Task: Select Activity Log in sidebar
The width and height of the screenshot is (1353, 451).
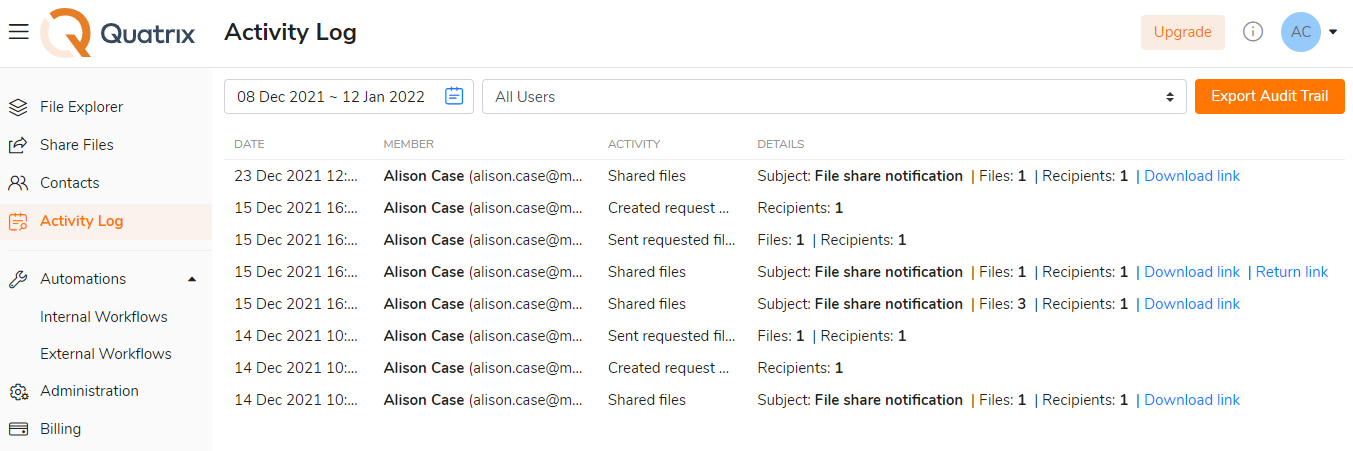Action: pos(81,221)
